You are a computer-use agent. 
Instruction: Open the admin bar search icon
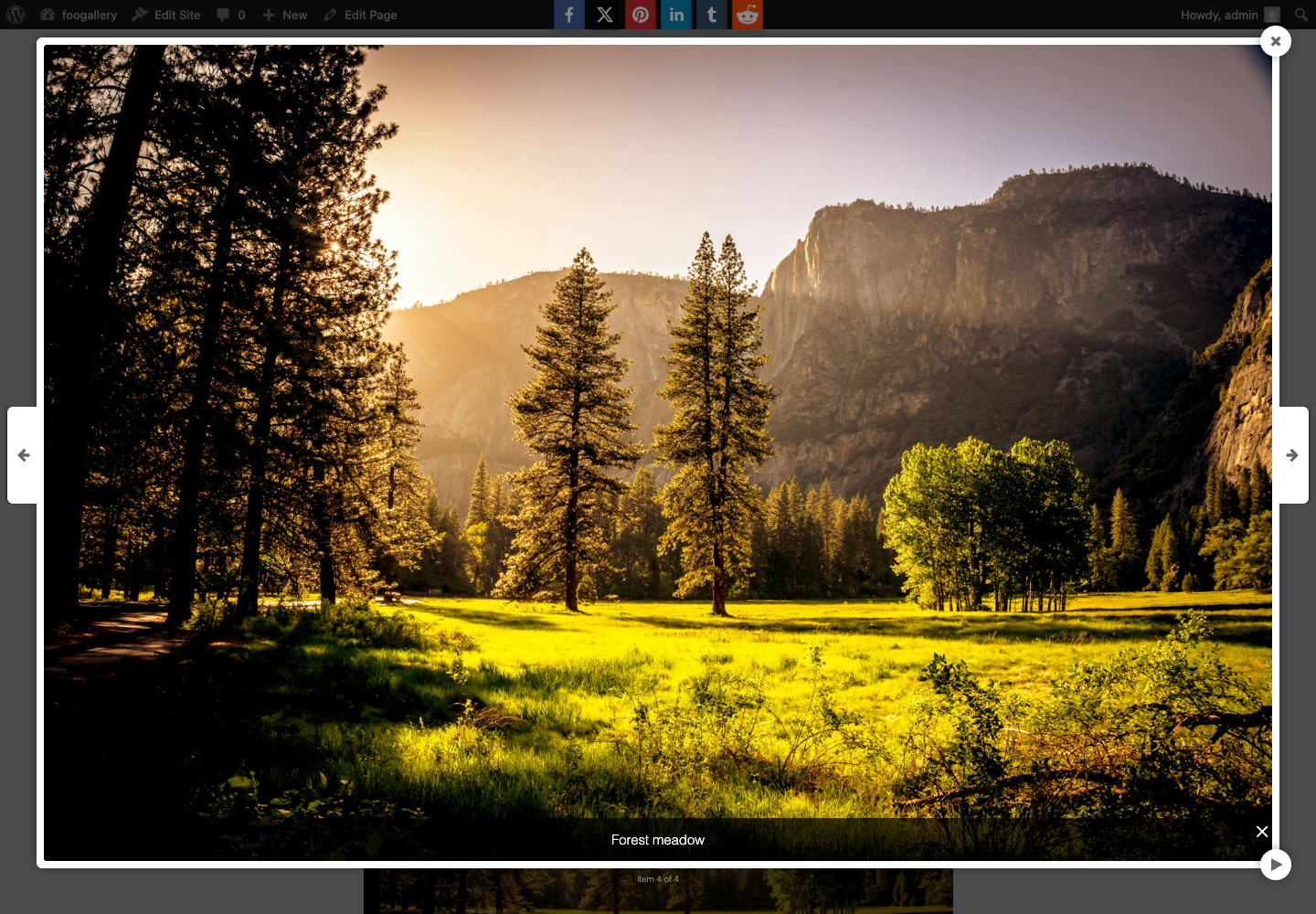pos(1300,15)
